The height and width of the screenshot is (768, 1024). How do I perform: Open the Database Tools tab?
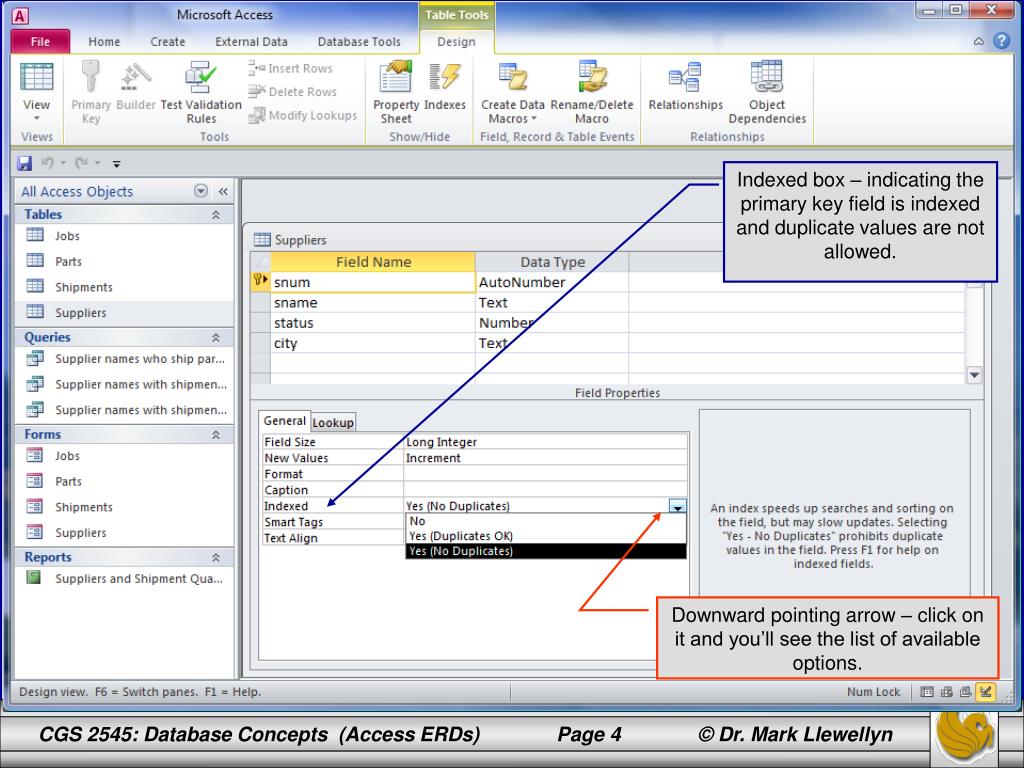[359, 42]
